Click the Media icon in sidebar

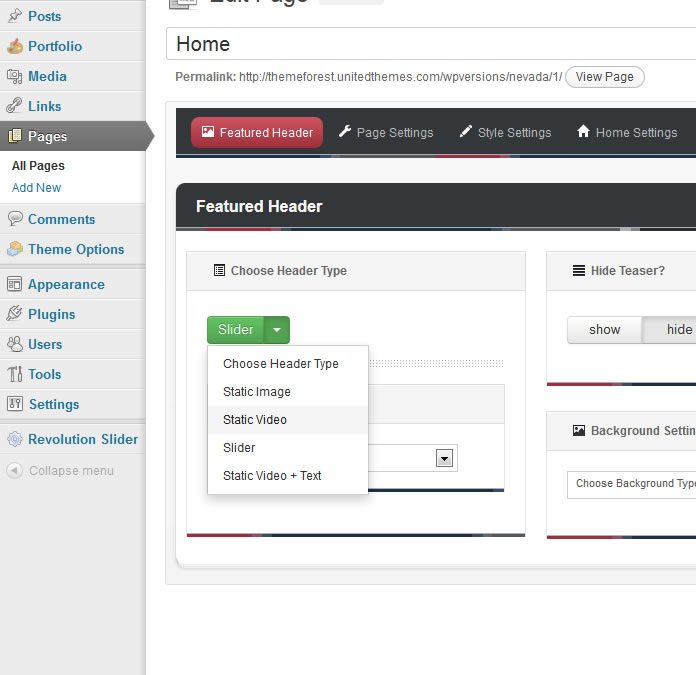pyautogui.click(x=14, y=76)
